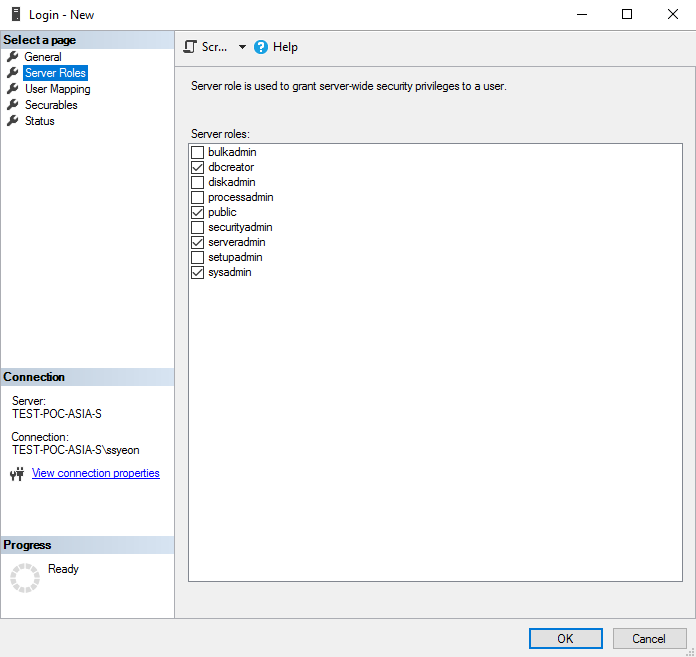Click wrench icon beside Server Roles

pyautogui.click(x=12, y=72)
